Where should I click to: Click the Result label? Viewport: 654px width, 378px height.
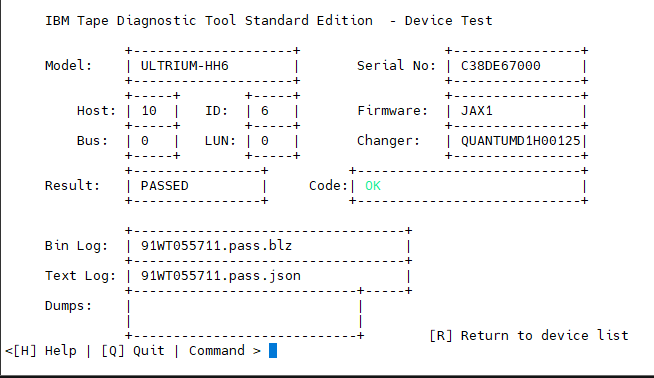tap(73, 186)
